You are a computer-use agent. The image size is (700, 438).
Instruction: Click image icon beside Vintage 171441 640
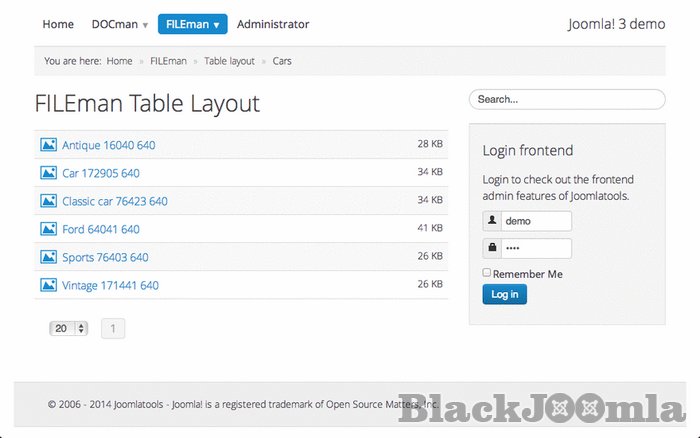tap(48, 285)
